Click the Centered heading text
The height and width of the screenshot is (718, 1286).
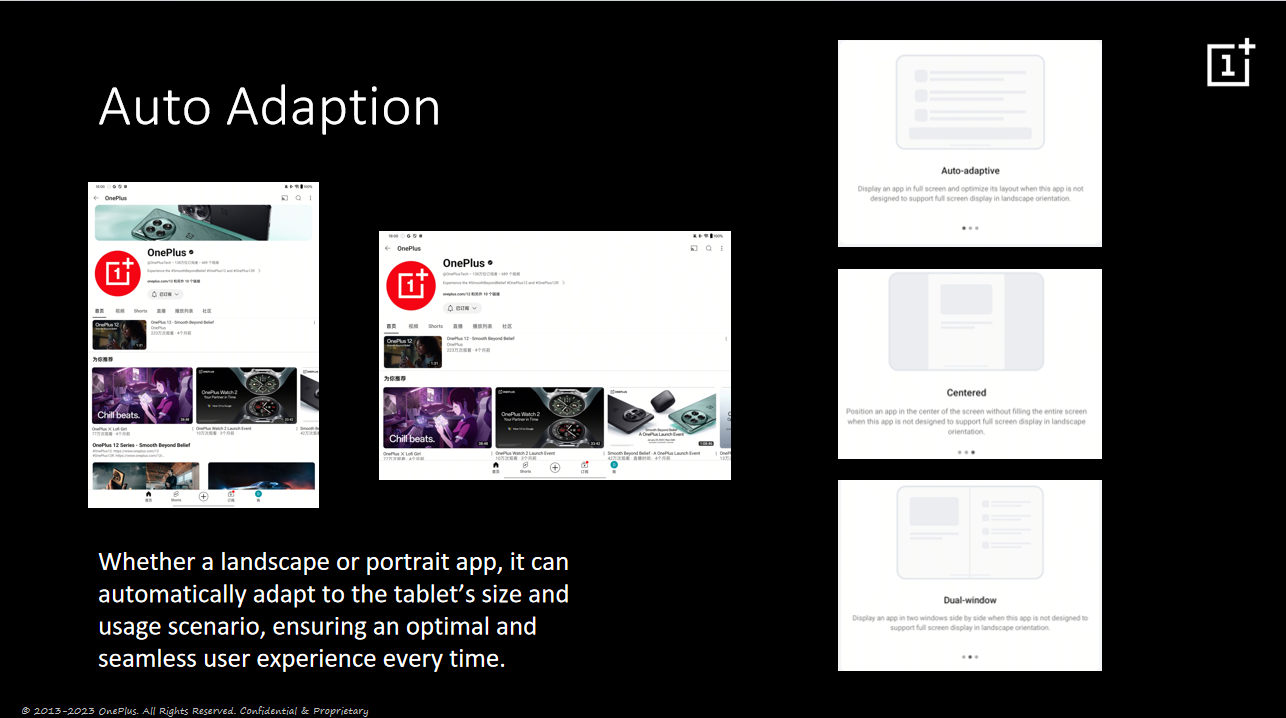pyautogui.click(x=966, y=393)
